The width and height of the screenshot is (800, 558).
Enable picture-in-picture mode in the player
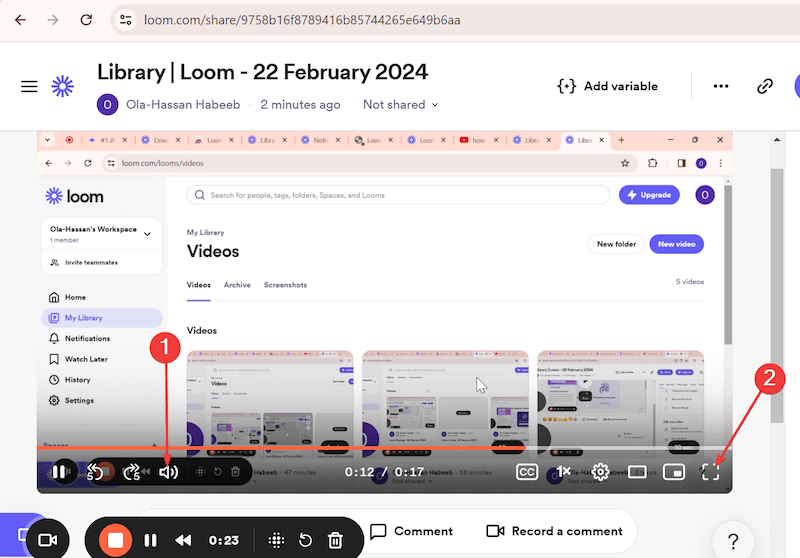[674, 472]
